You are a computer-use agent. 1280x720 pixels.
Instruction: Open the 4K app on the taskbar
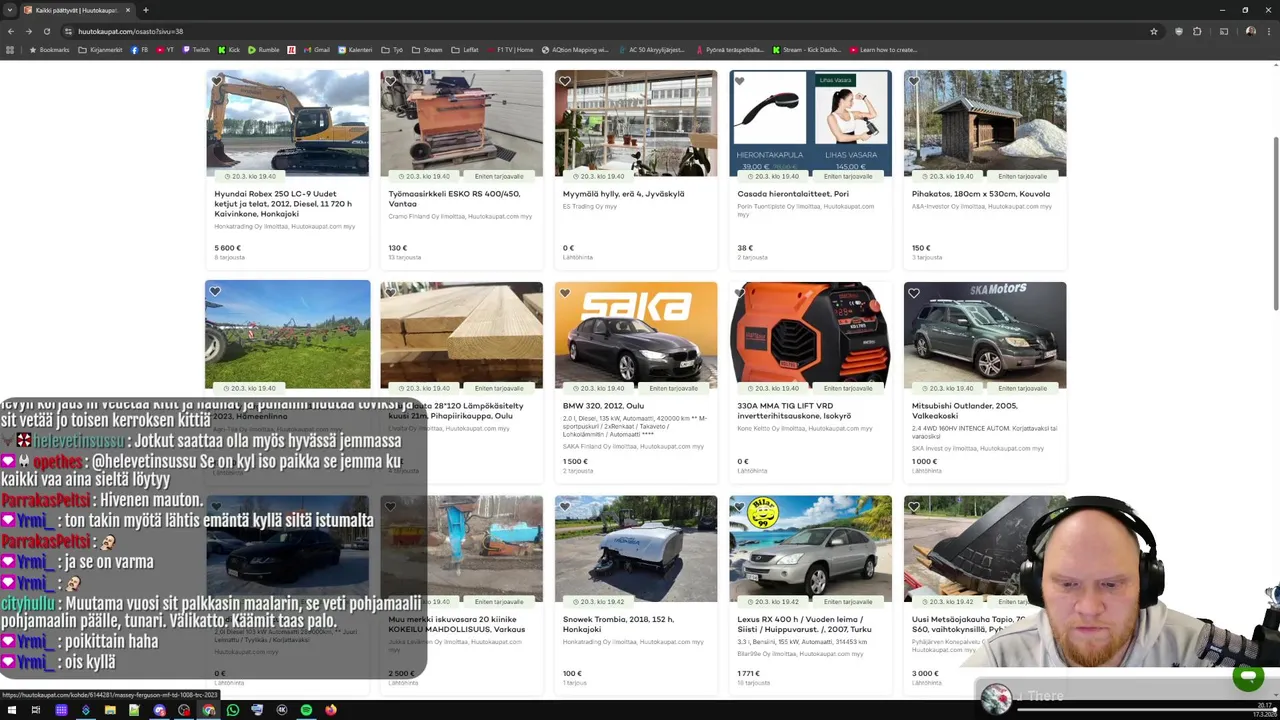282,710
